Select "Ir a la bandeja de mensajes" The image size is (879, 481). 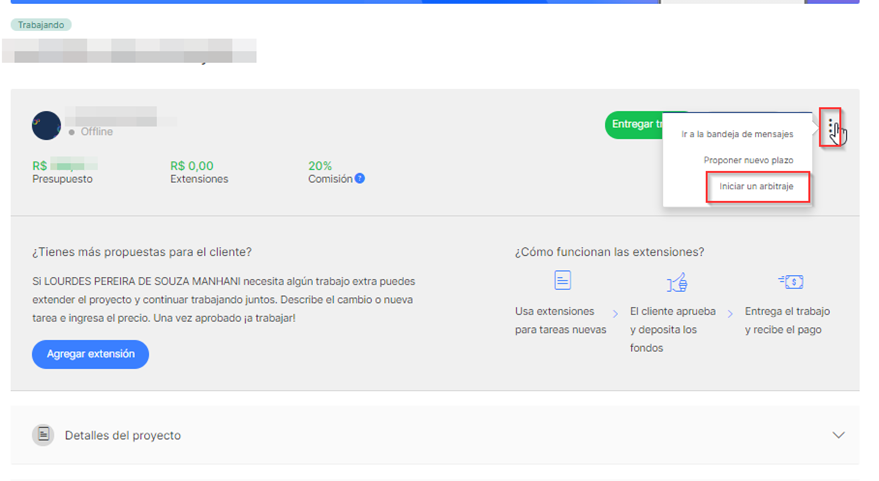(737, 134)
